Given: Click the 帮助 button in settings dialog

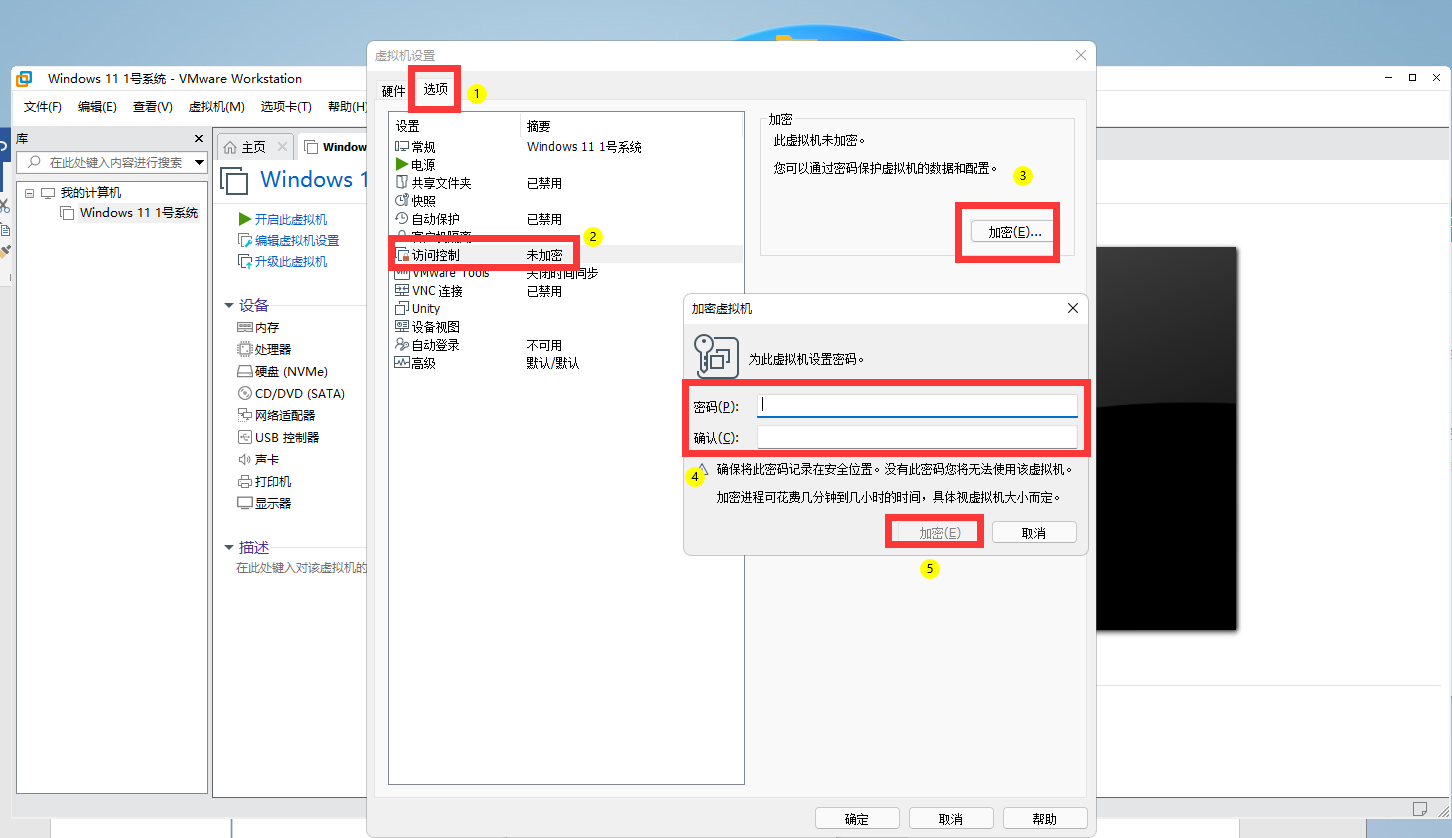Looking at the screenshot, I should tap(1044, 818).
